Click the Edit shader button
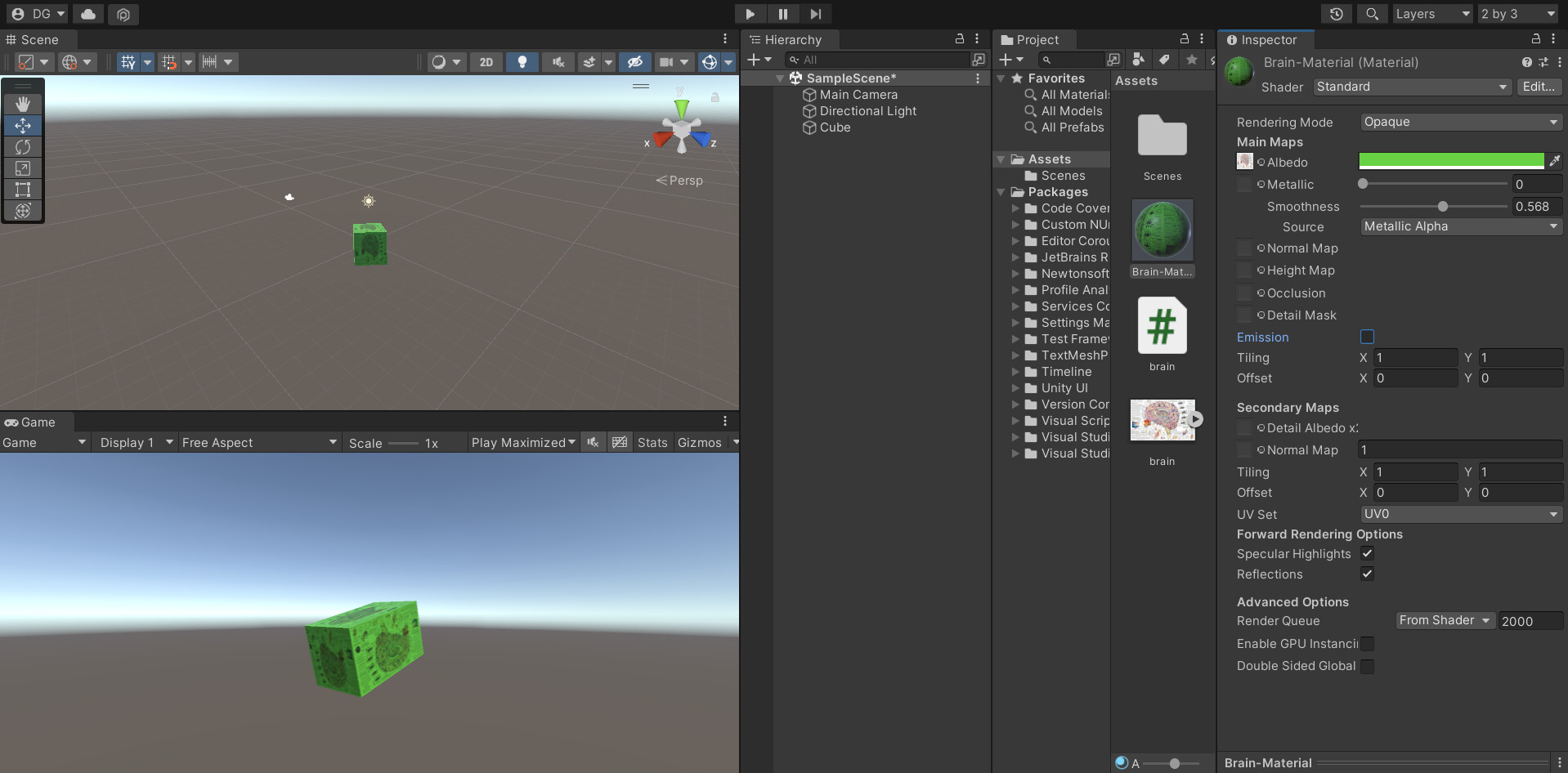 1538,87
